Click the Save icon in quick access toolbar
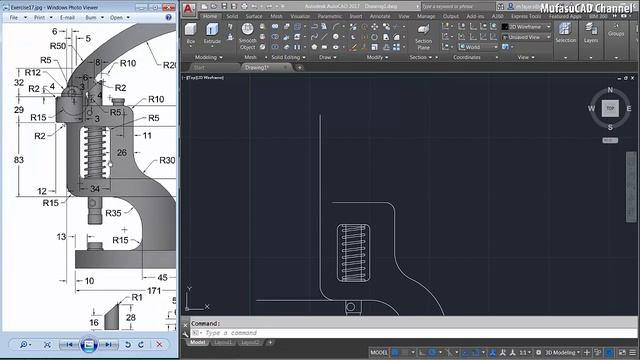 [224, 6]
